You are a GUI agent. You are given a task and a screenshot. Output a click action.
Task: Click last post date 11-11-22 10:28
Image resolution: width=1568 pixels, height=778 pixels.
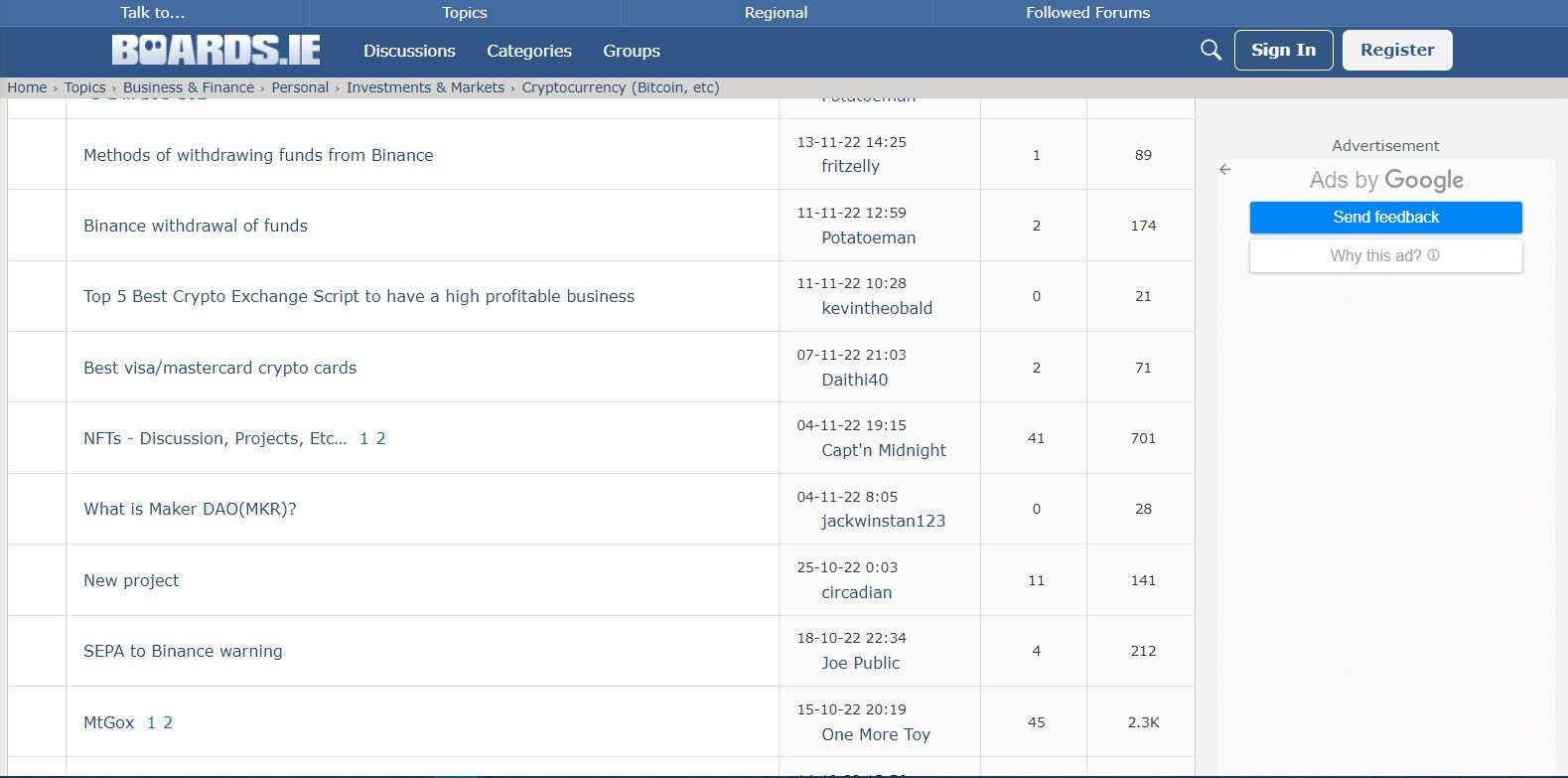click(x=851, y=283)
